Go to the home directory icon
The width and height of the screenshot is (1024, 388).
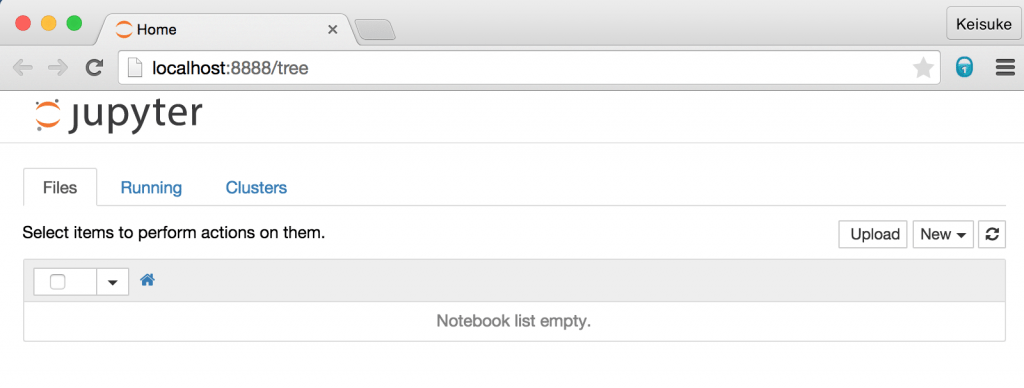click(148, 280)
